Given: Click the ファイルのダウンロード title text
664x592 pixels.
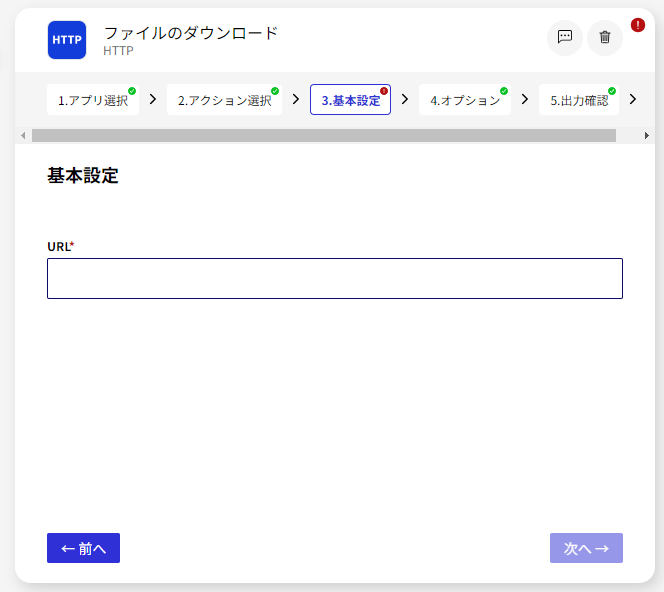Looking at the screenshot, I should click(x=191, y=33).
